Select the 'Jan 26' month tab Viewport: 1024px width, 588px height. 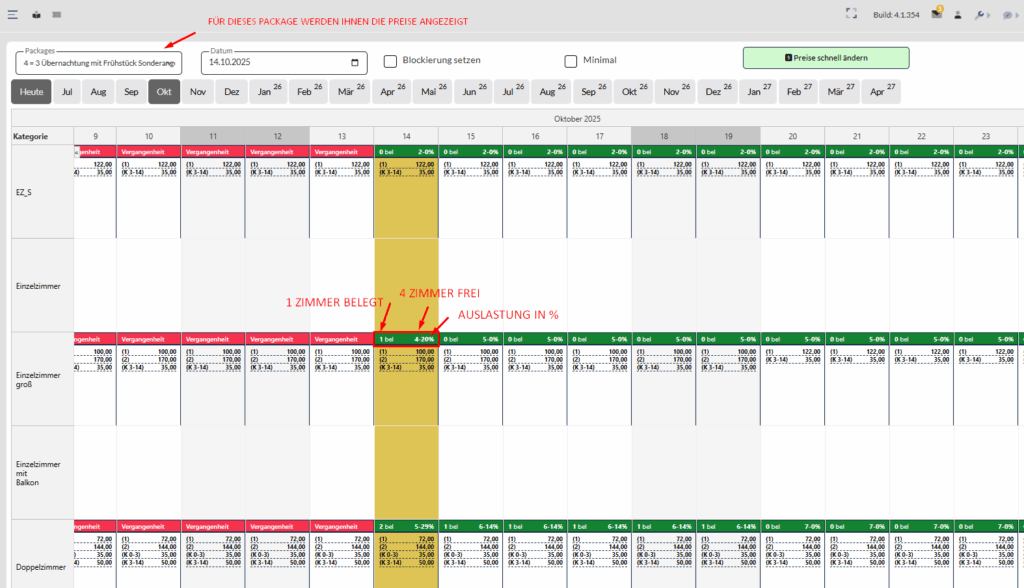coord(269,92)
